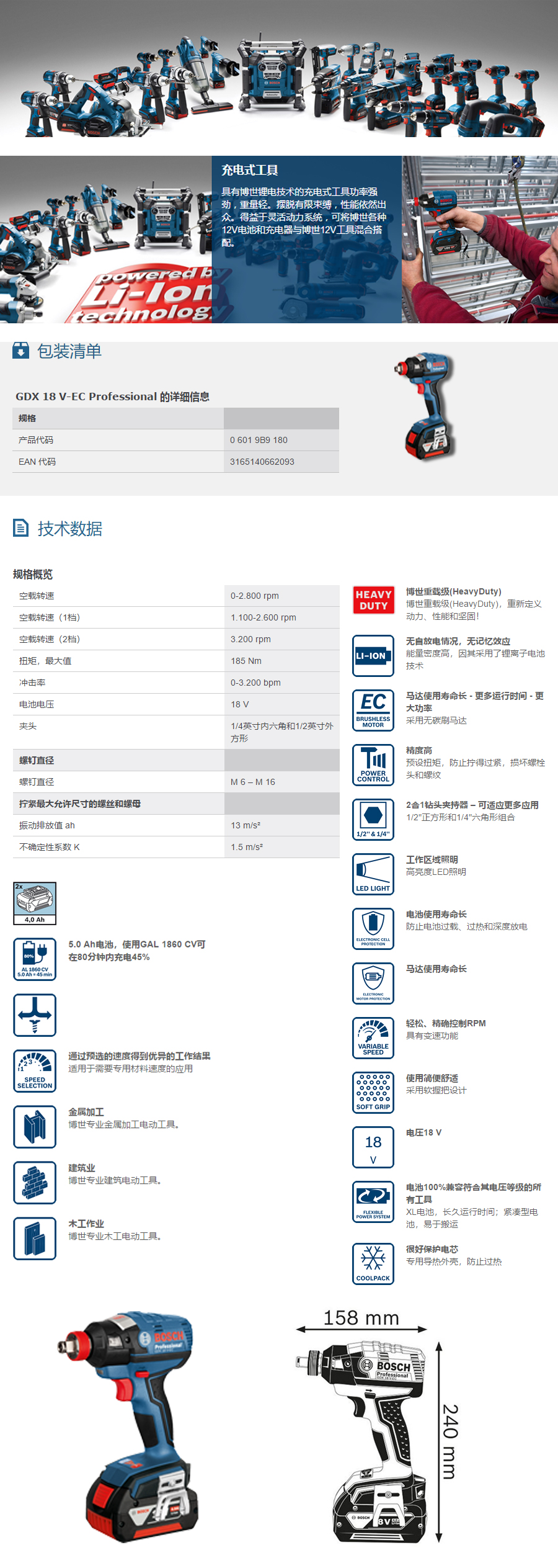The image size is (558, 1568).
Task: Click the 技术数据 section heading
Action: pyautogui.click(x=70, y=529)
